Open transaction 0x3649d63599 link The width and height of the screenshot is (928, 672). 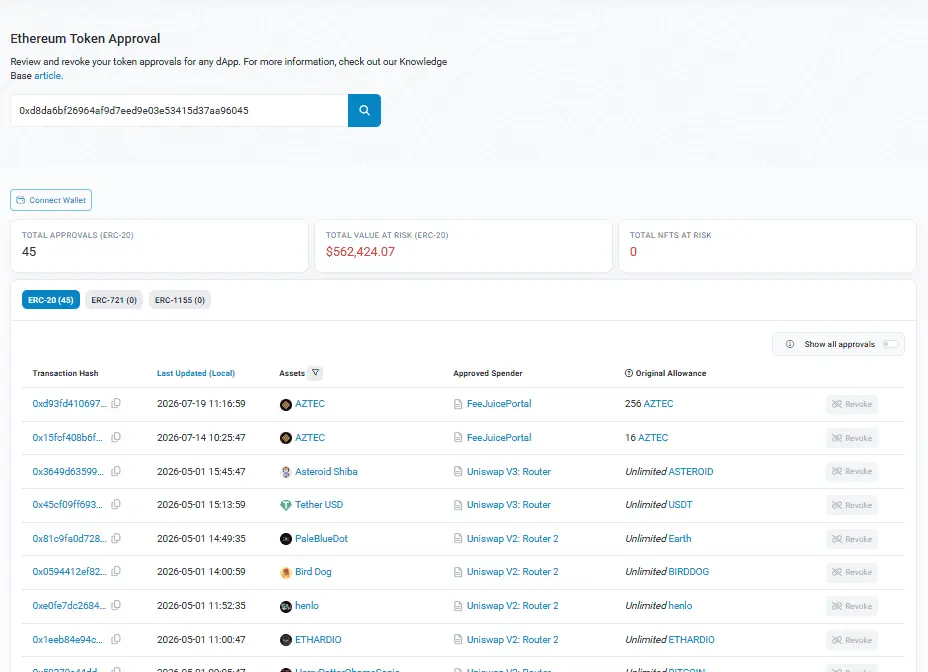pyautogui.click(x=68, y=471)
